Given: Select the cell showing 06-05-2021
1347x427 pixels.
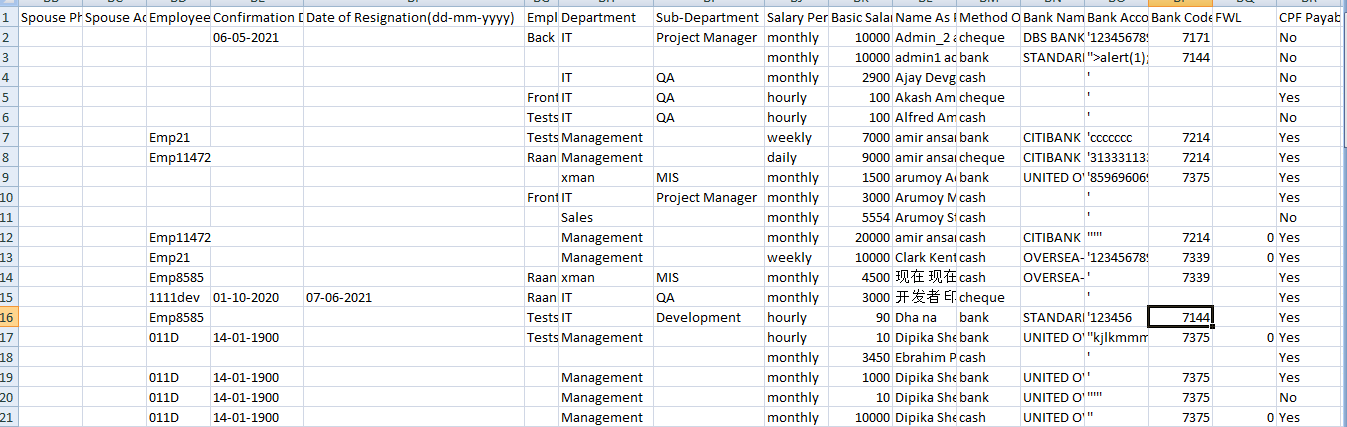Looking at the screenshot, I should (257, 37).
